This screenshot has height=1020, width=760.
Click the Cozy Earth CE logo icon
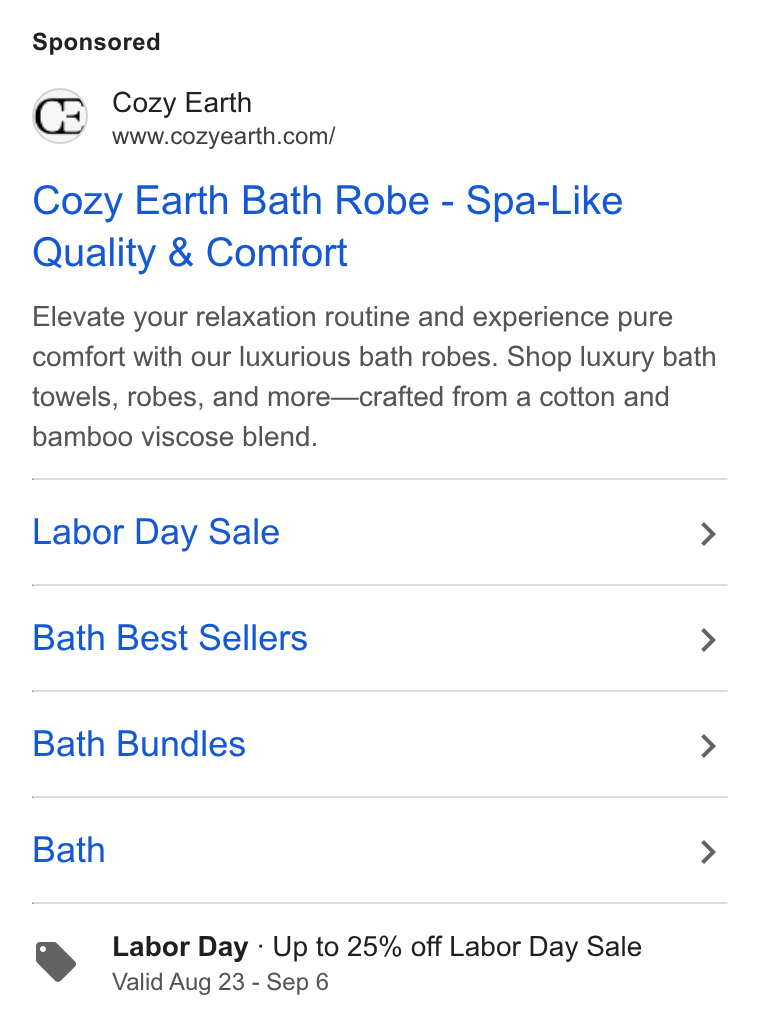click(x=61, y=116)
